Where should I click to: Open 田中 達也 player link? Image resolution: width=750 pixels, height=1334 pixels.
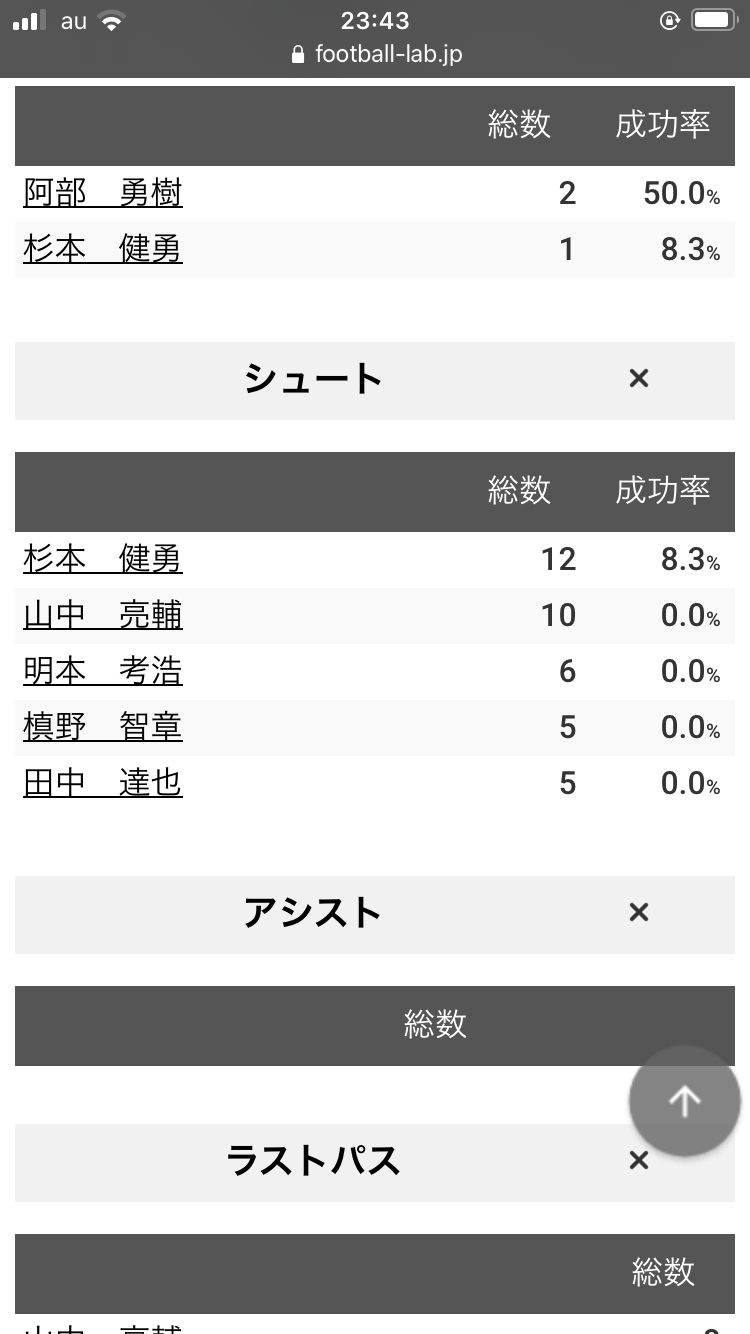[x=103, y=783]
